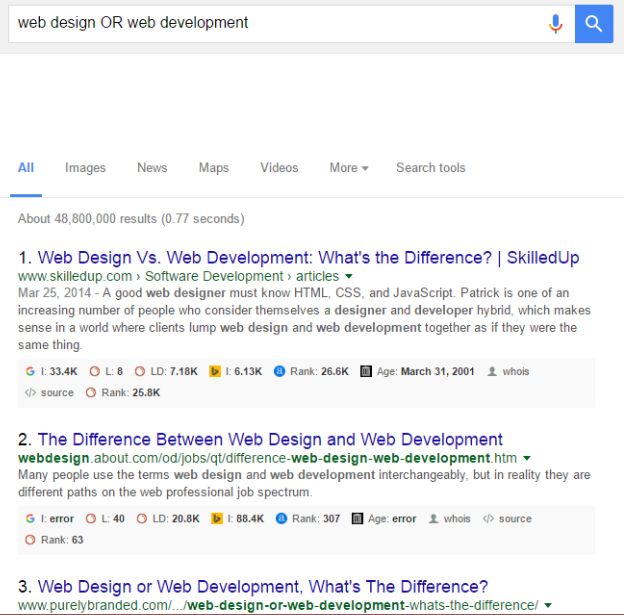
Task: Click the blue search magnifier button
Action: click(594, 24)
